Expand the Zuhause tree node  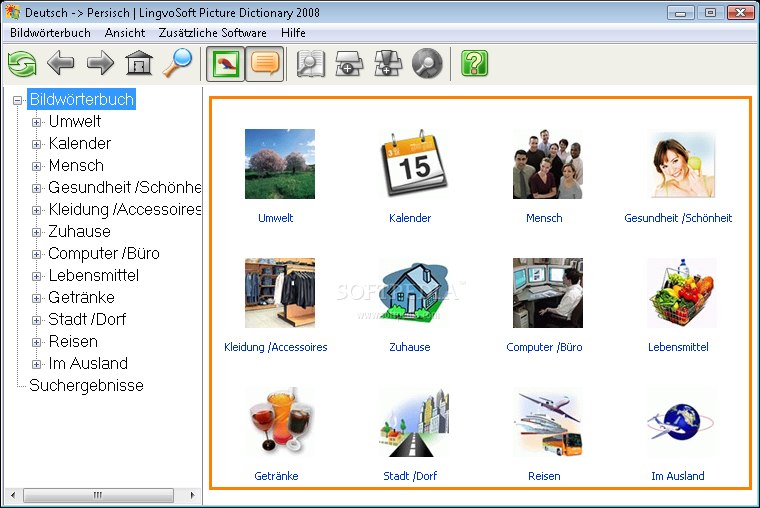[36, 232]
